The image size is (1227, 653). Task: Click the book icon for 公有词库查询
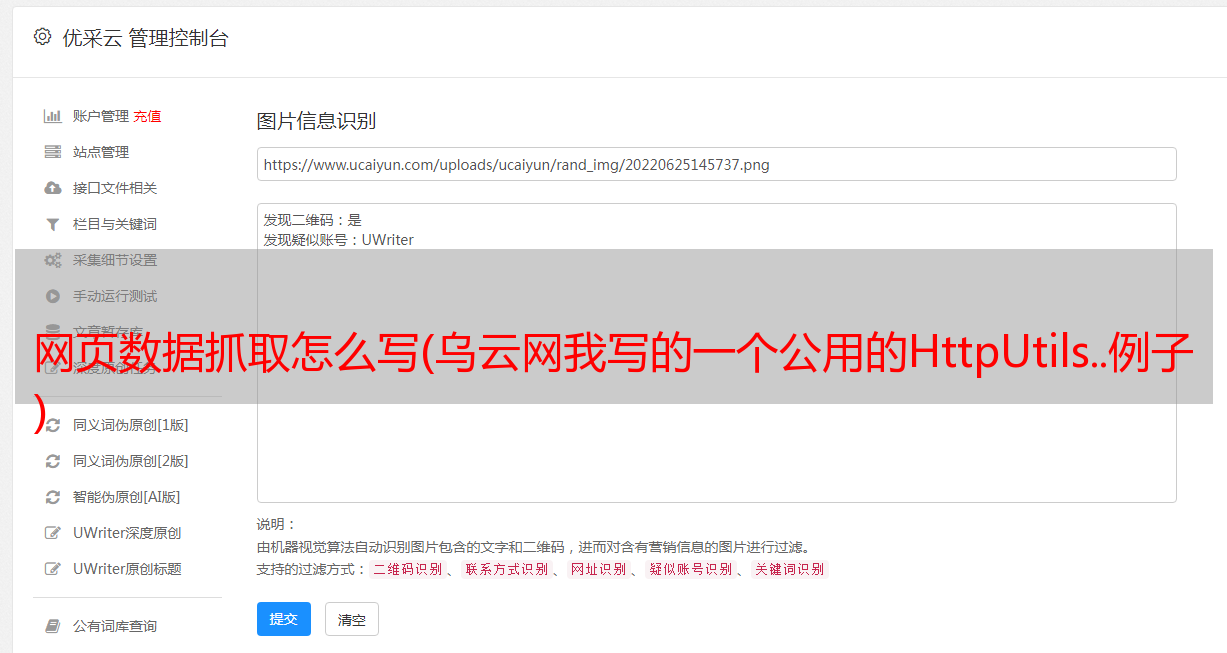coord(53,626)
